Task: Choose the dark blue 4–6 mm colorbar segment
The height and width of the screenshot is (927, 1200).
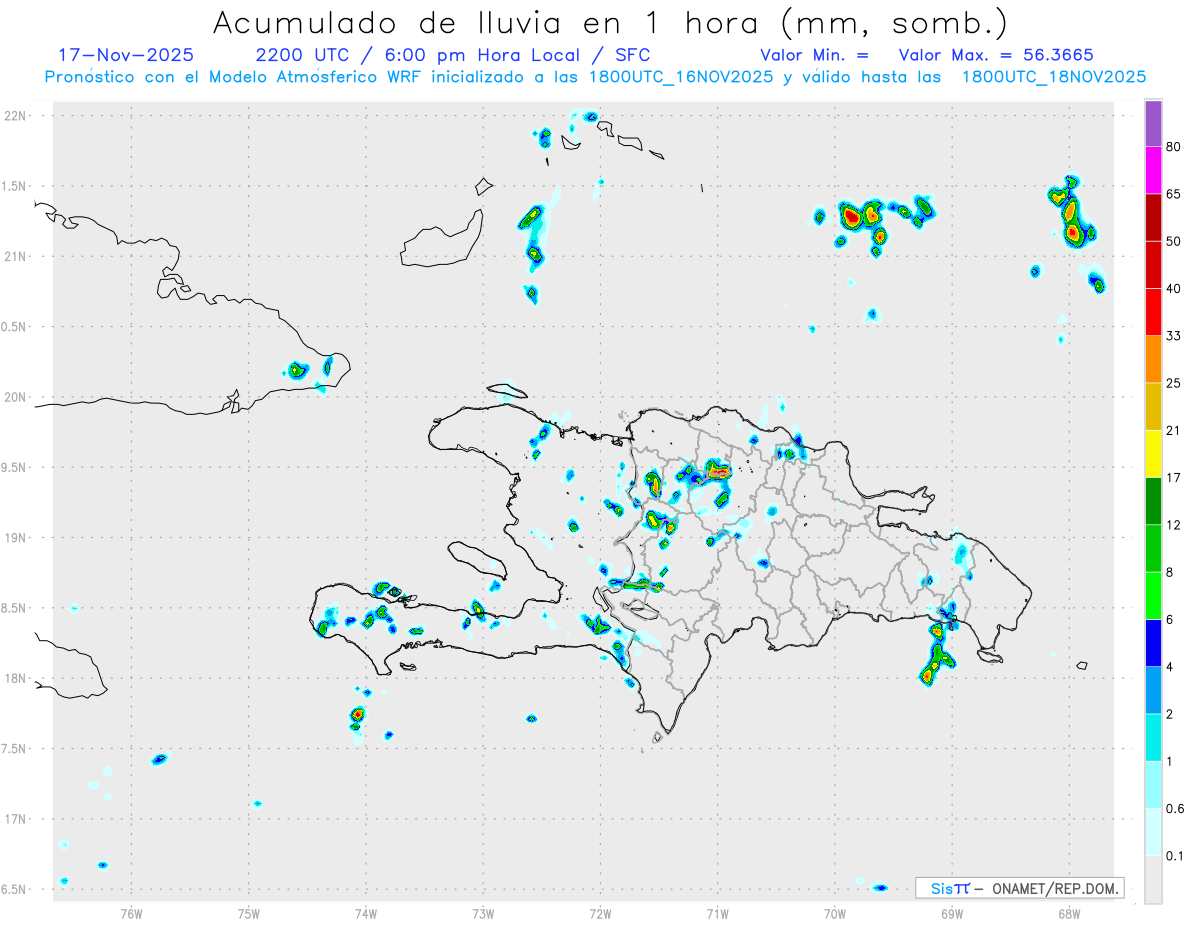Action: (x=1153, y=643)
